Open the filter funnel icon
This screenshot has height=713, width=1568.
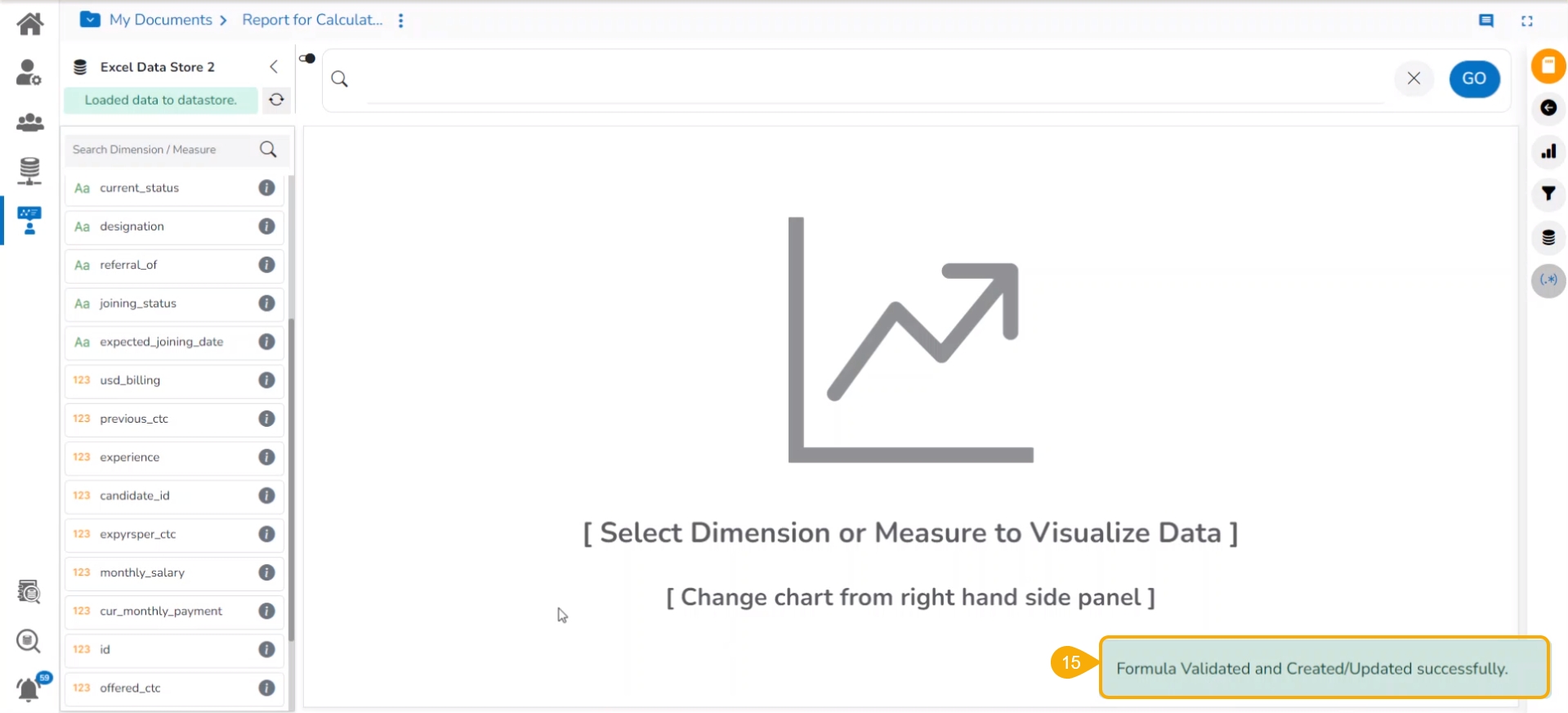pos(1548,194)
